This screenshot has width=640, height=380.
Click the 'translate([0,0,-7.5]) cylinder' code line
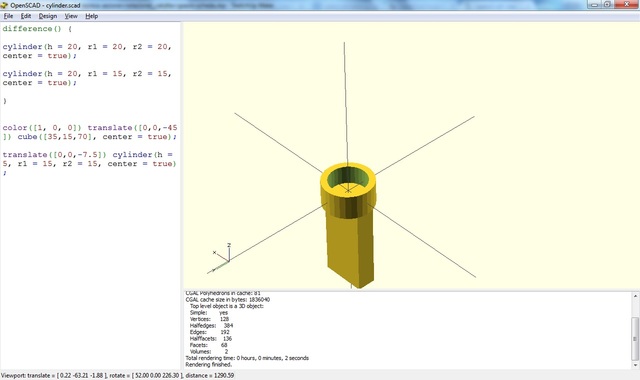point(87,155)
